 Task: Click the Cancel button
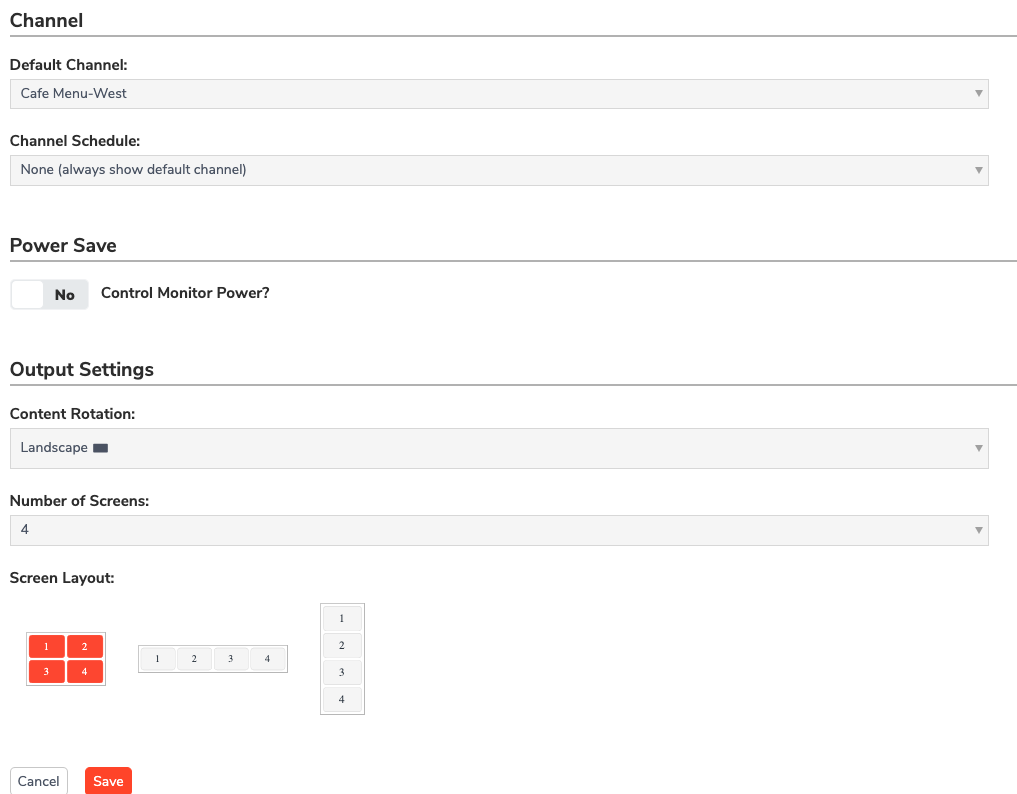(x=39, y=781)
